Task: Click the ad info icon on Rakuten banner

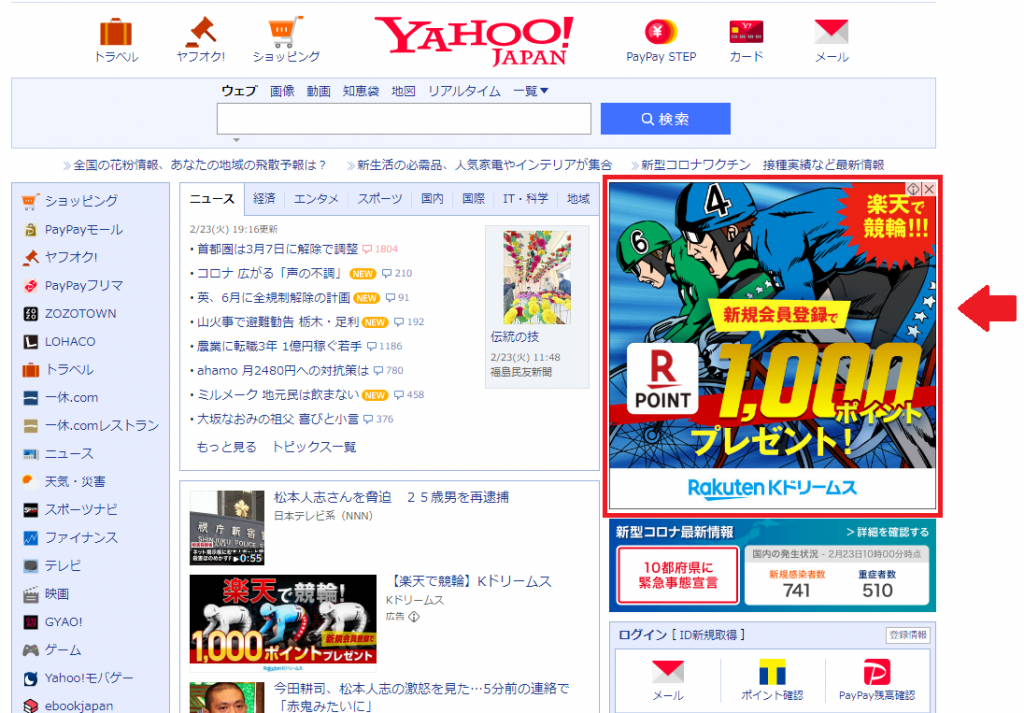Action: [913, 189]
